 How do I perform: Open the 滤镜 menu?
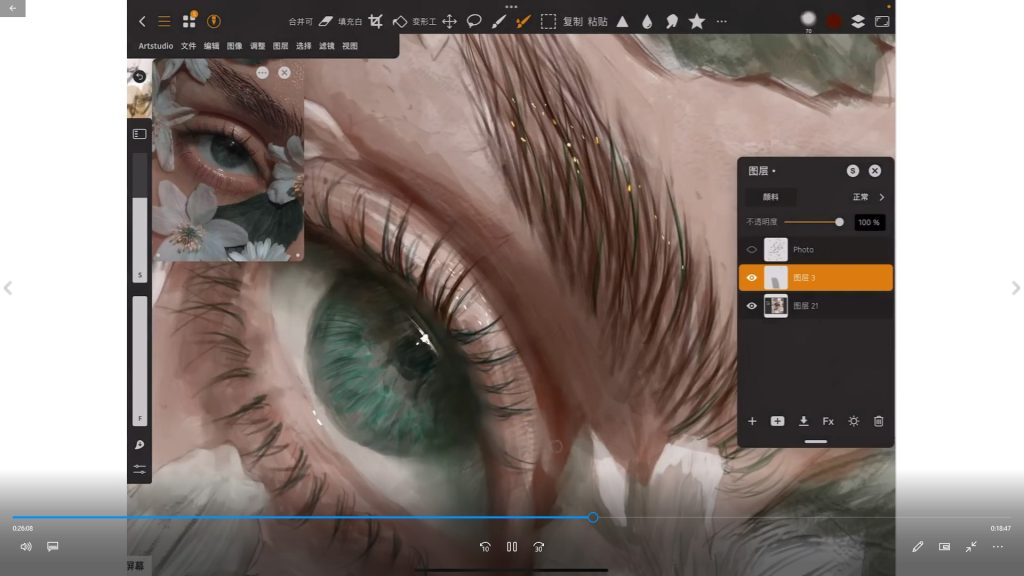(327, 46)
